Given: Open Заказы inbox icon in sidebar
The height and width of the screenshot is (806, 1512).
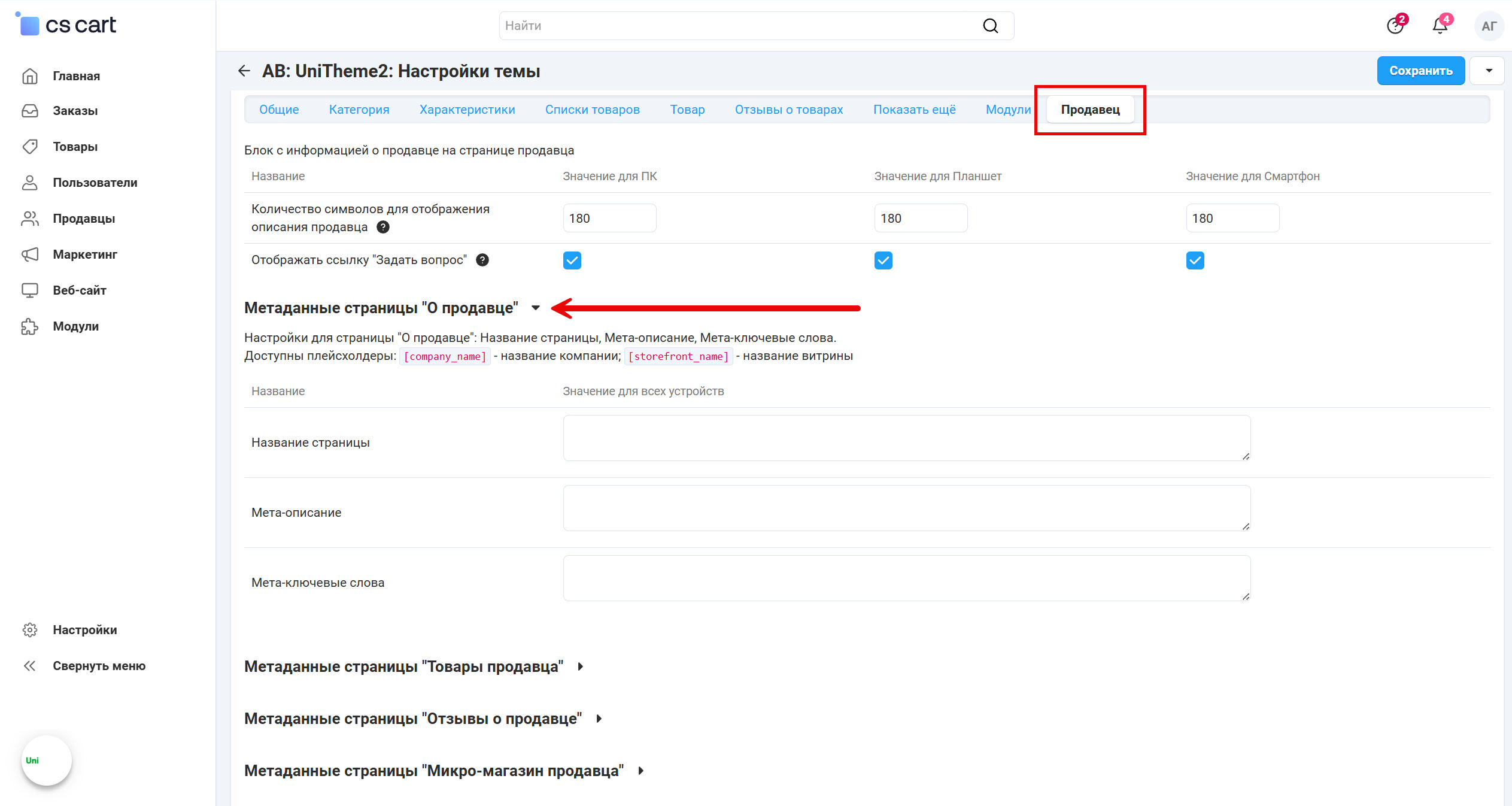Looking at the screenshot, I should pyautogui.click(x=30, y=111).
